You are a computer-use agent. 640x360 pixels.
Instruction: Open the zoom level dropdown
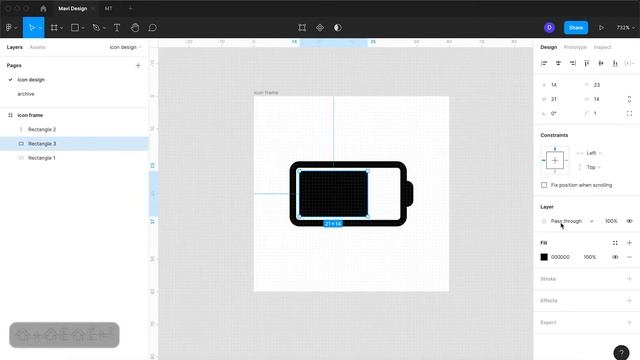(625, 28)
